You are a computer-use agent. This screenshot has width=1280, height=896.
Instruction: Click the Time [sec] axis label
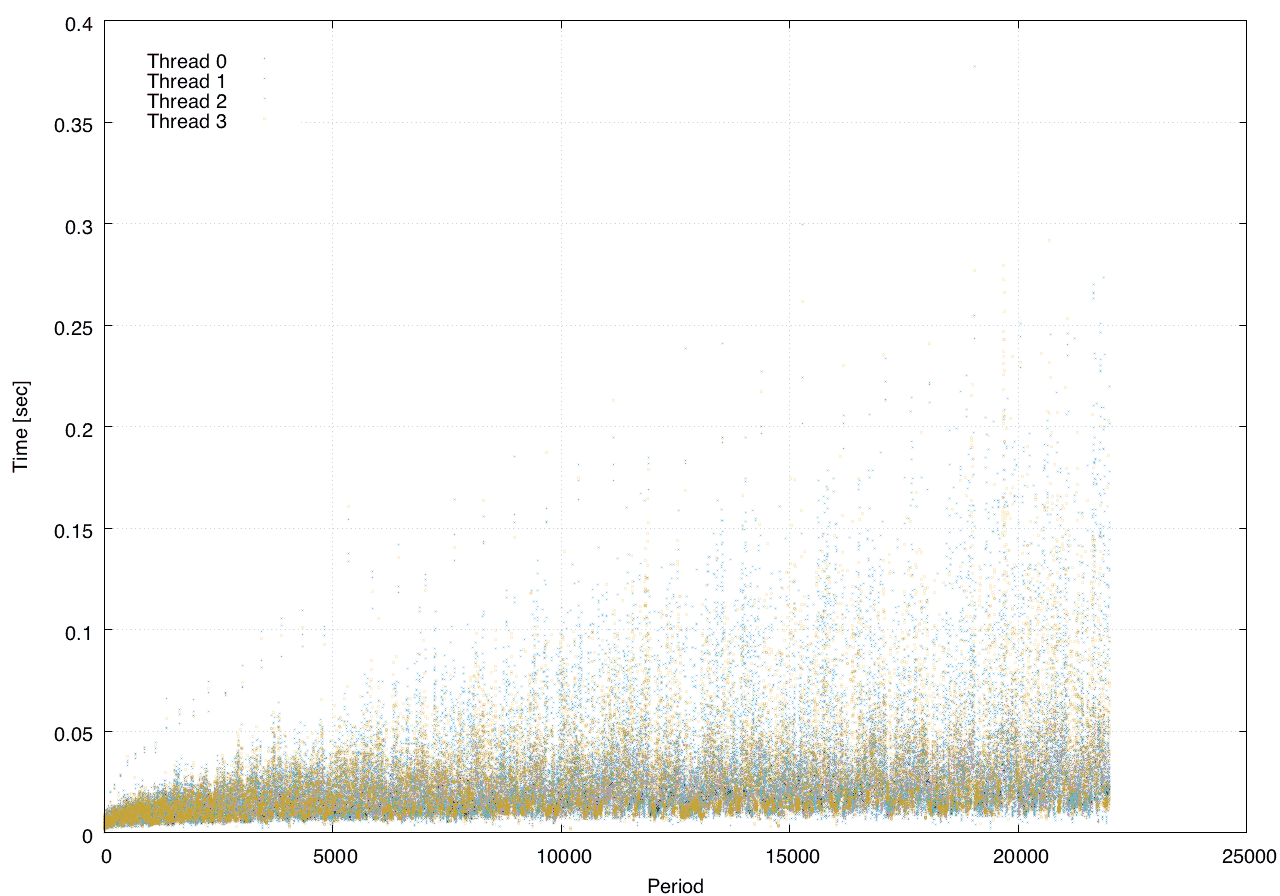point(21,426)
